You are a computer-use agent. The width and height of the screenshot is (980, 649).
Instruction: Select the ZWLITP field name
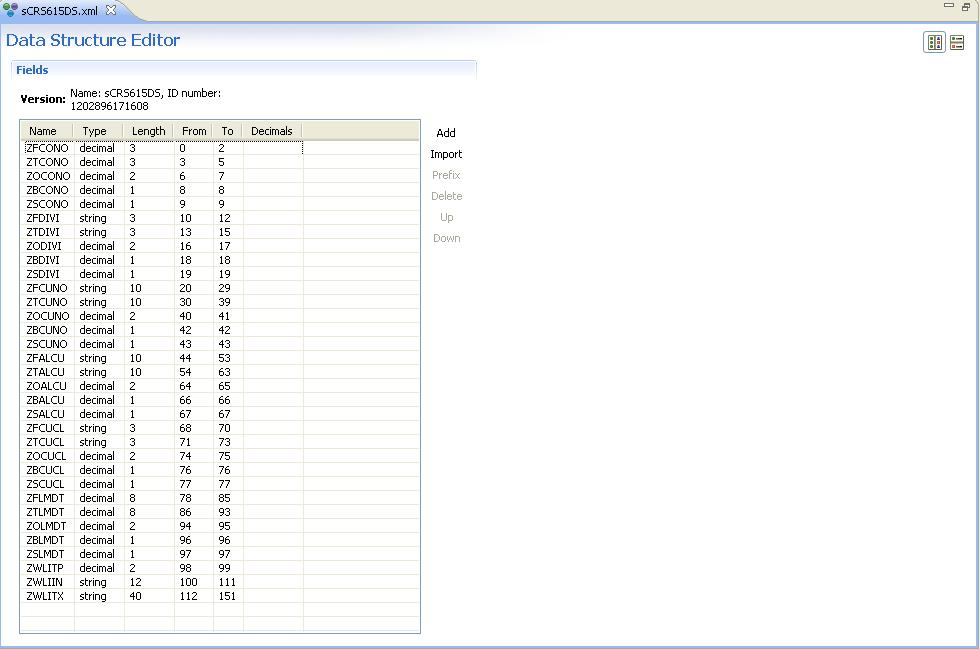coord(44,568)
